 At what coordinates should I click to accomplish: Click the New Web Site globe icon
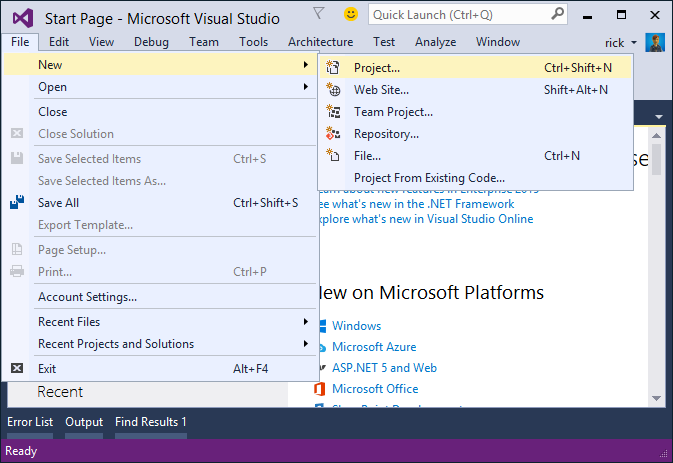333,90
